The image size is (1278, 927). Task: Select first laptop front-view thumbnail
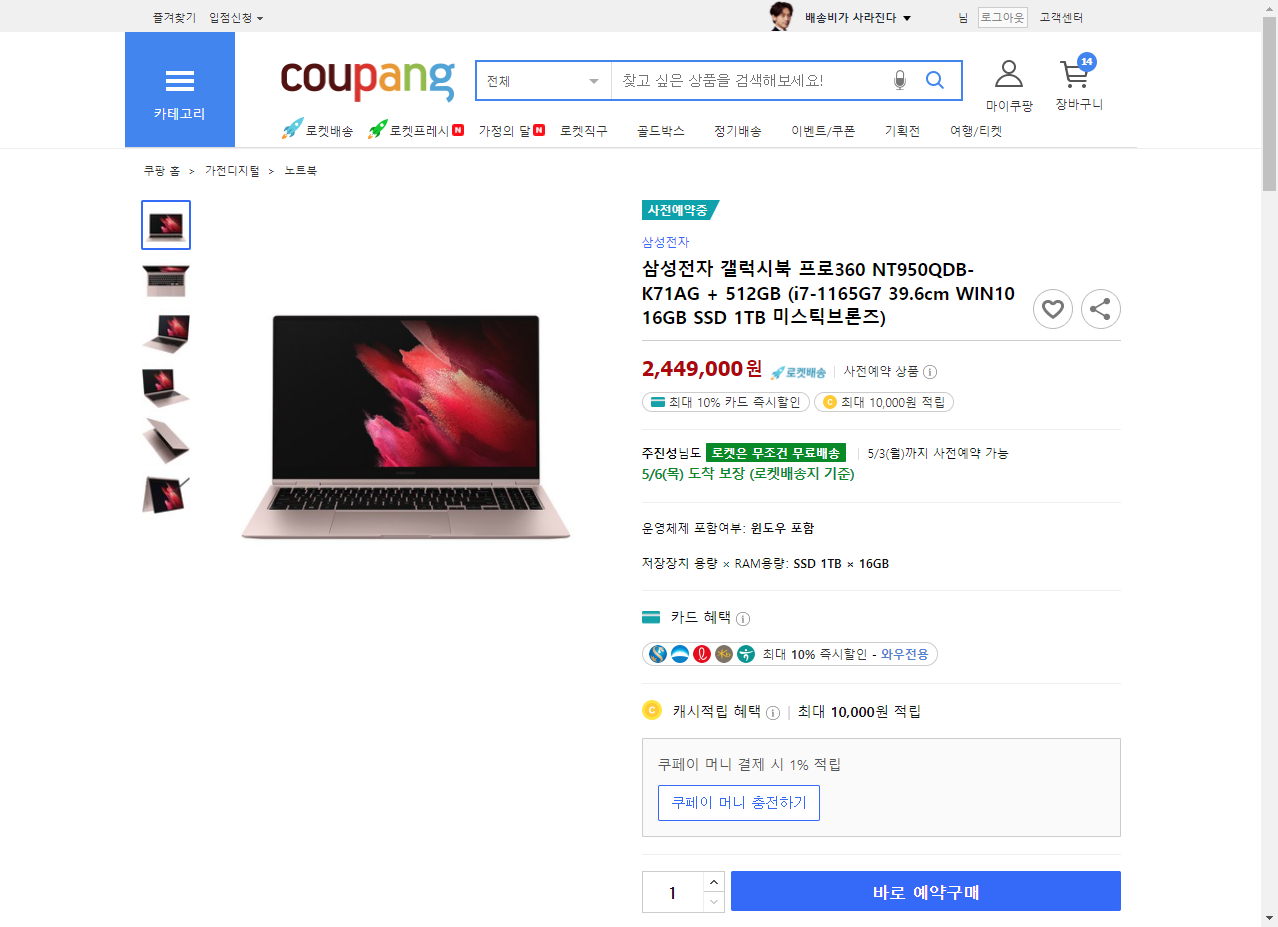(x=166, y=225)
